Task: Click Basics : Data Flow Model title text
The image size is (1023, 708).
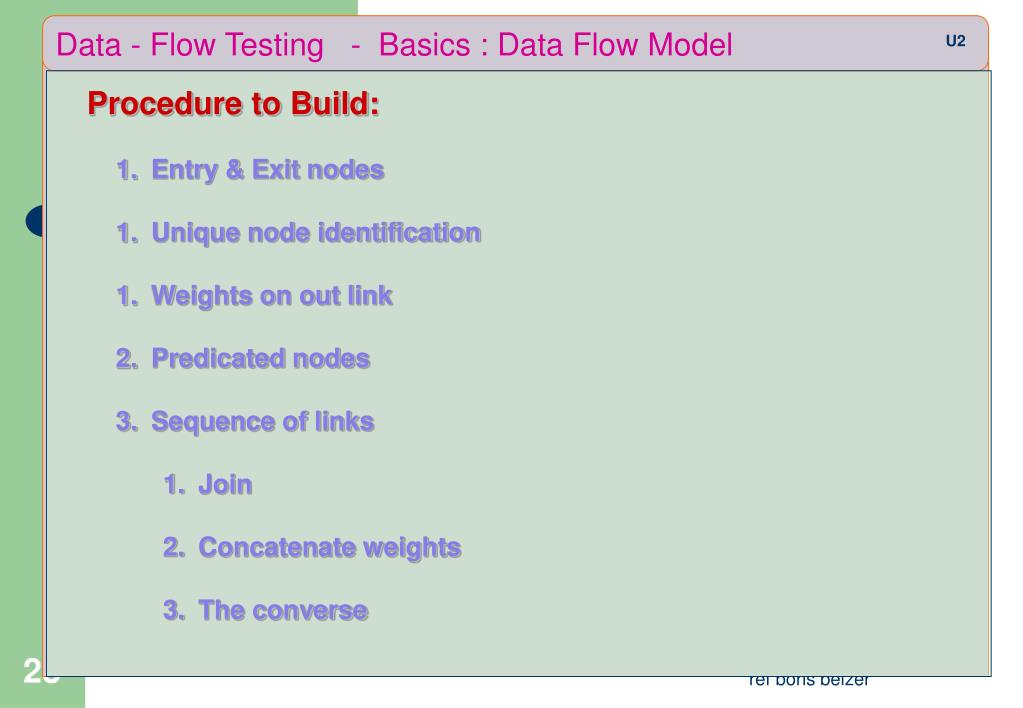Action: (x=555, y=46)
